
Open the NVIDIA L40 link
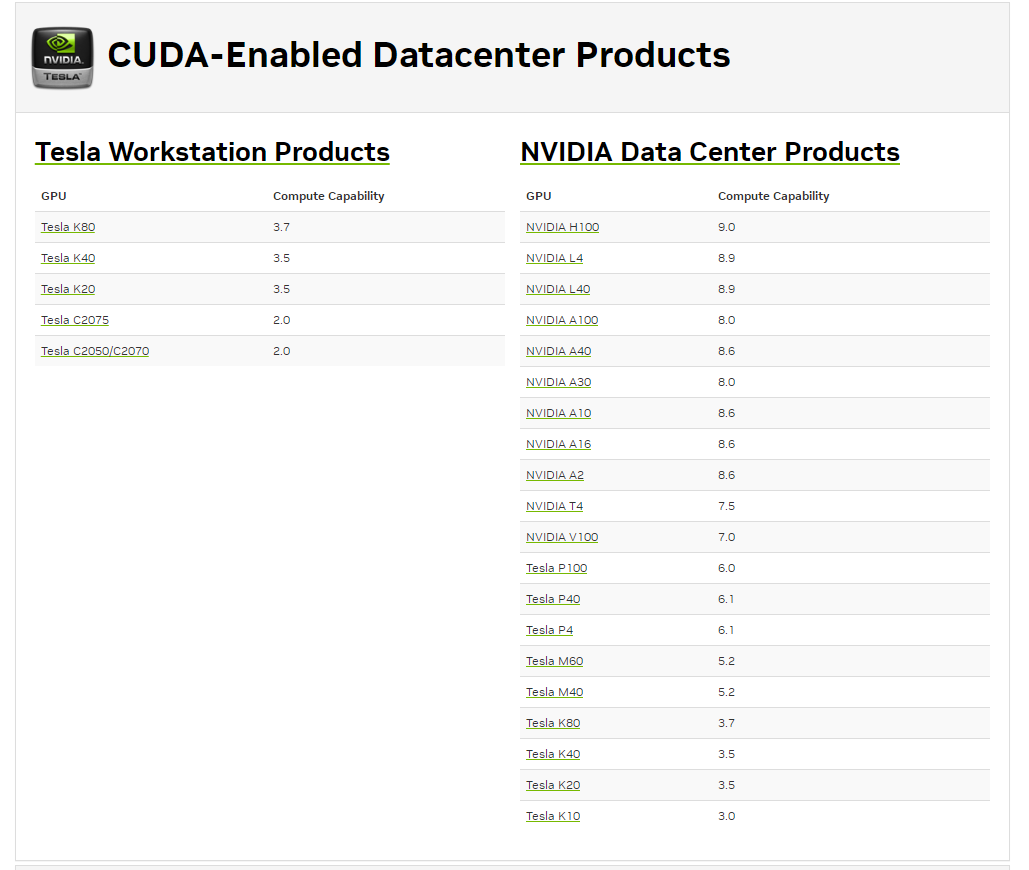(x=558, y=289)
